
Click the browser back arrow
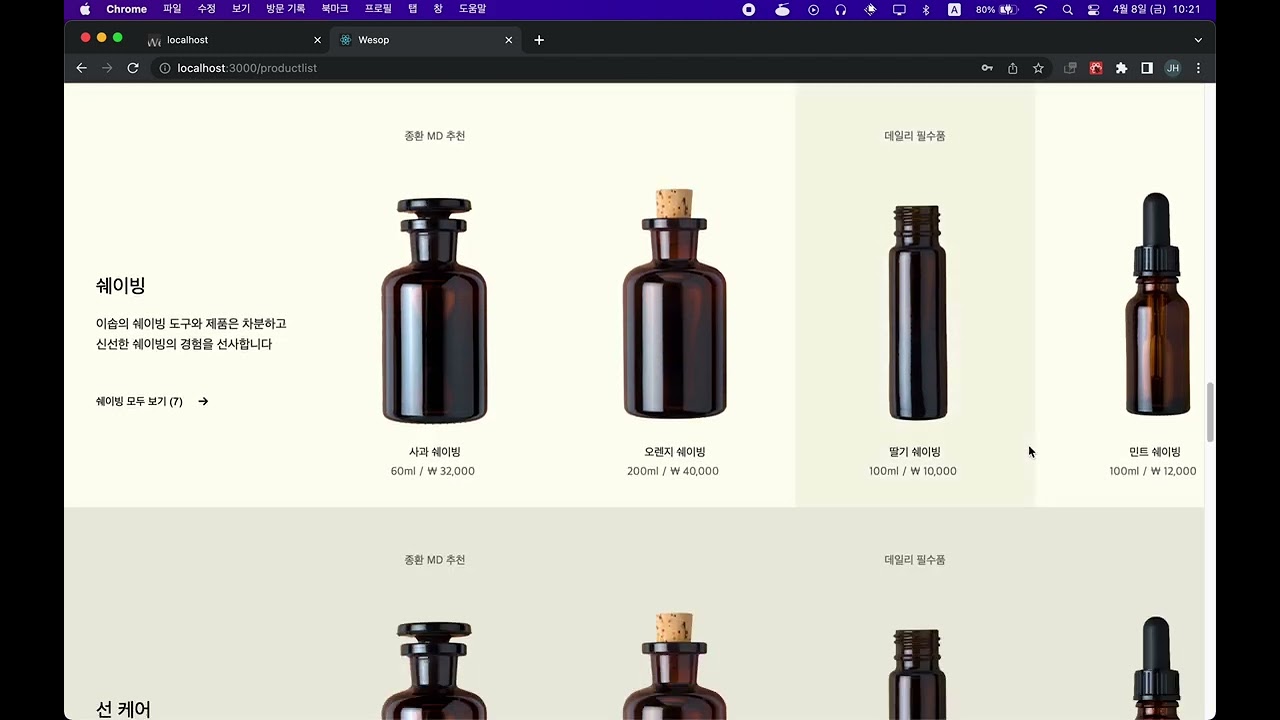tap(82, 68)
